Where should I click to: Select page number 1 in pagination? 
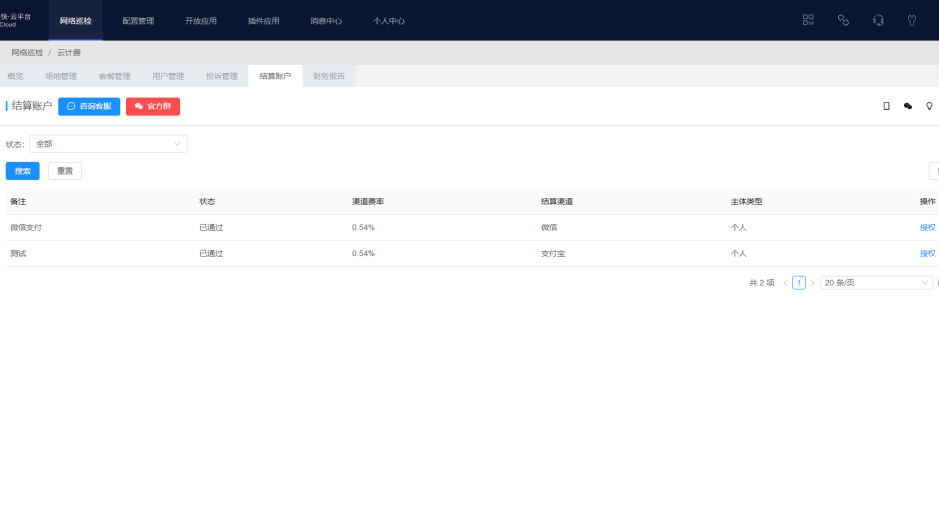coord(799,283)
